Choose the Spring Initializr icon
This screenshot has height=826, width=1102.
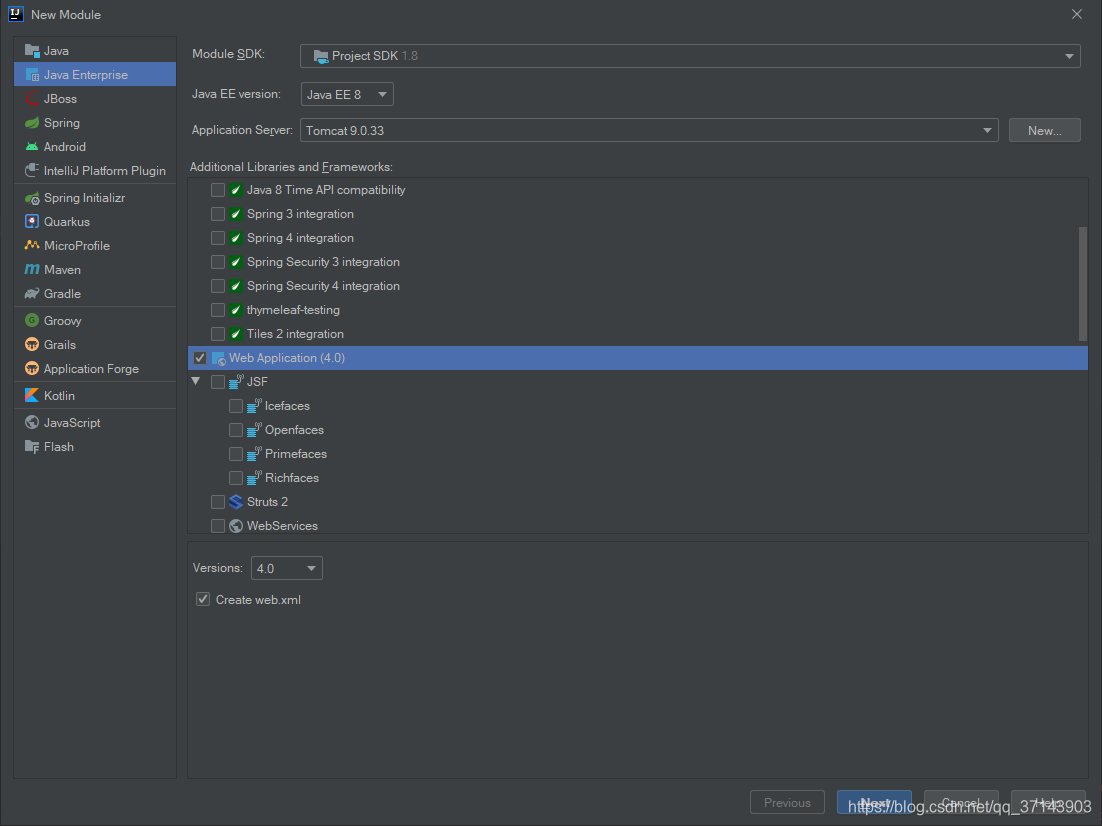pos(32,198)
